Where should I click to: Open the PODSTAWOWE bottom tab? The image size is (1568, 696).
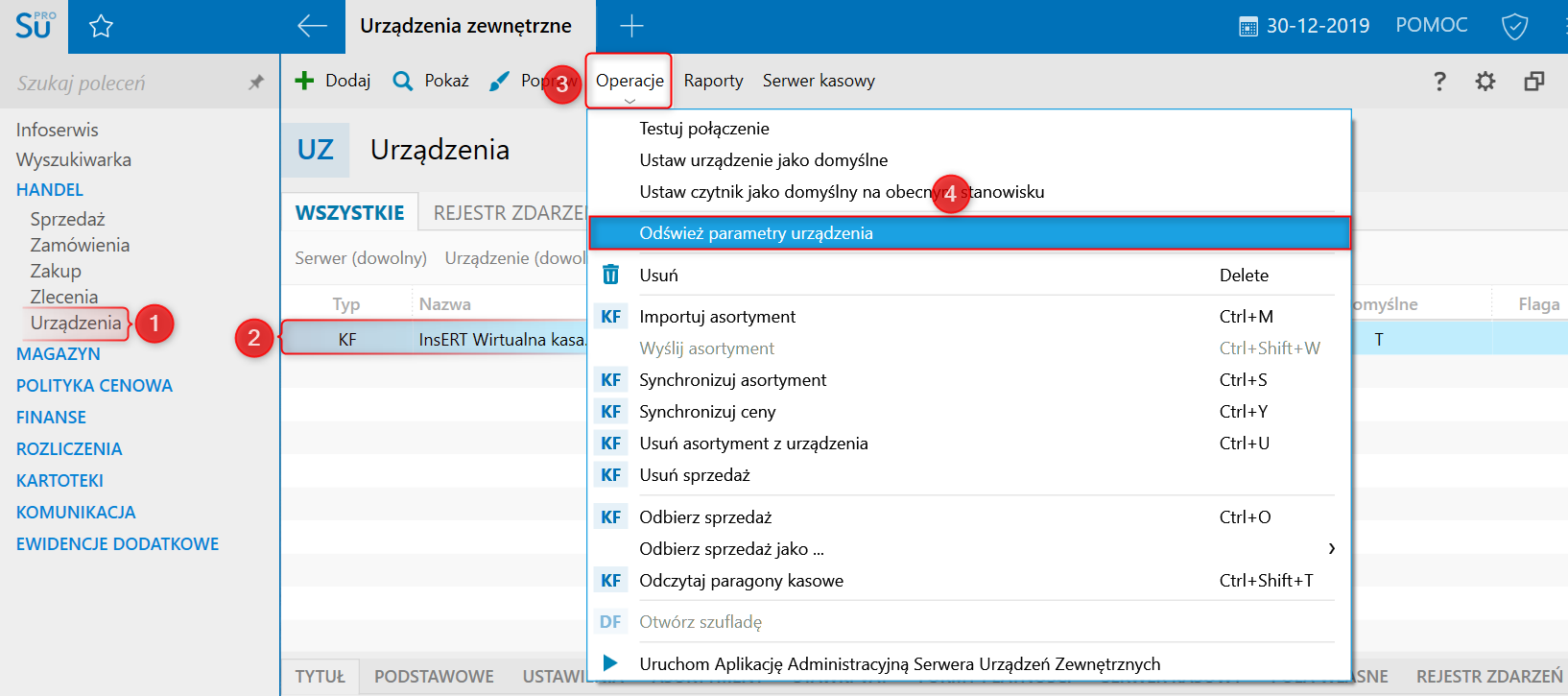point(434,677)
